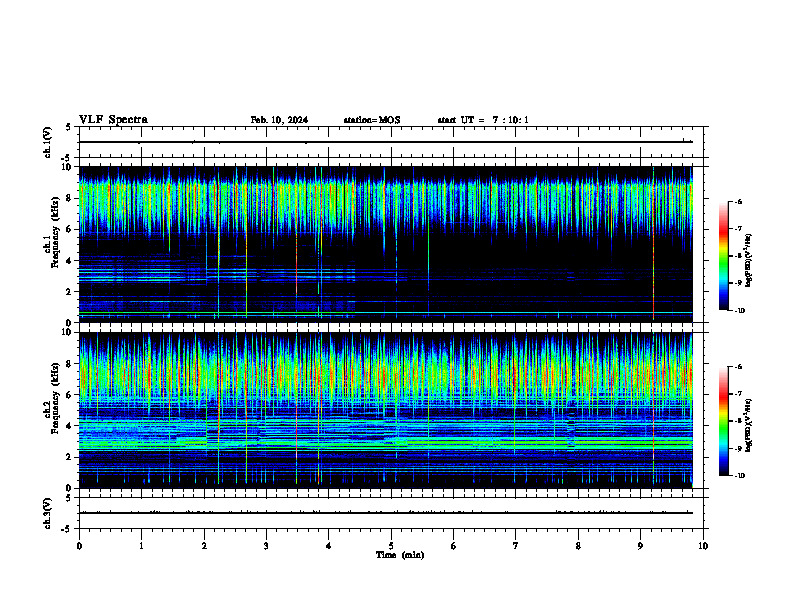Click time axis tick label "3"
792x612 pixels.
tap(266, 546)
